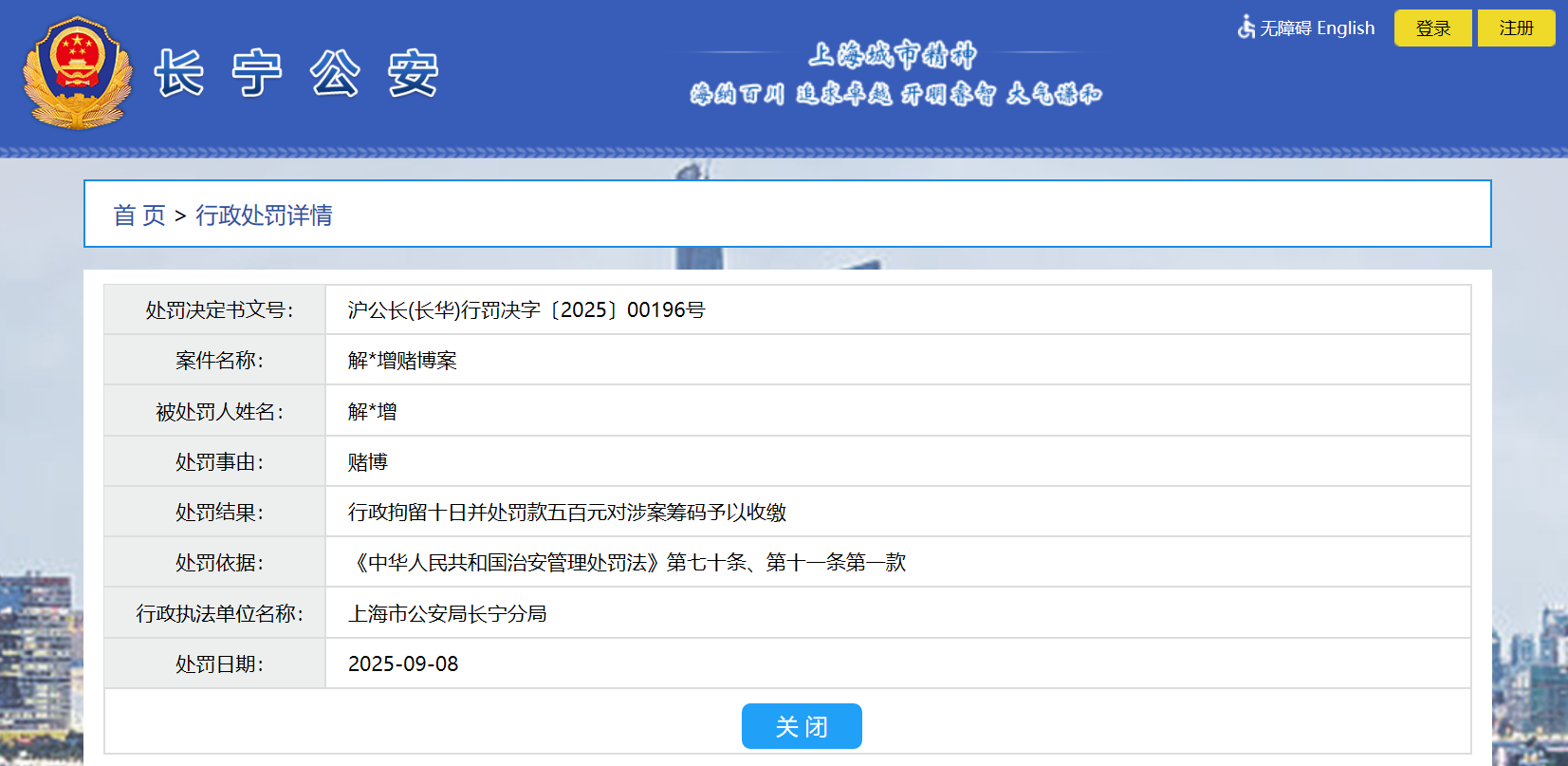Click the 上海城市精神 slogan banner
The width and height of the screenshot is (1568, 766).
coord(895,74)
